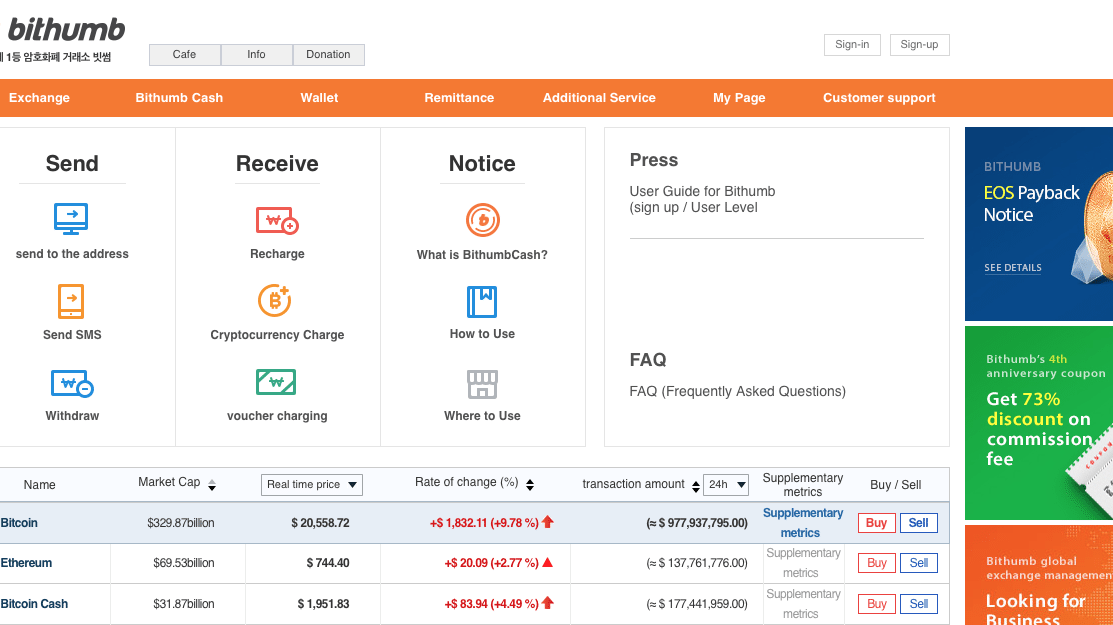Click Buy for Ethereum

[x=877, y=563]
